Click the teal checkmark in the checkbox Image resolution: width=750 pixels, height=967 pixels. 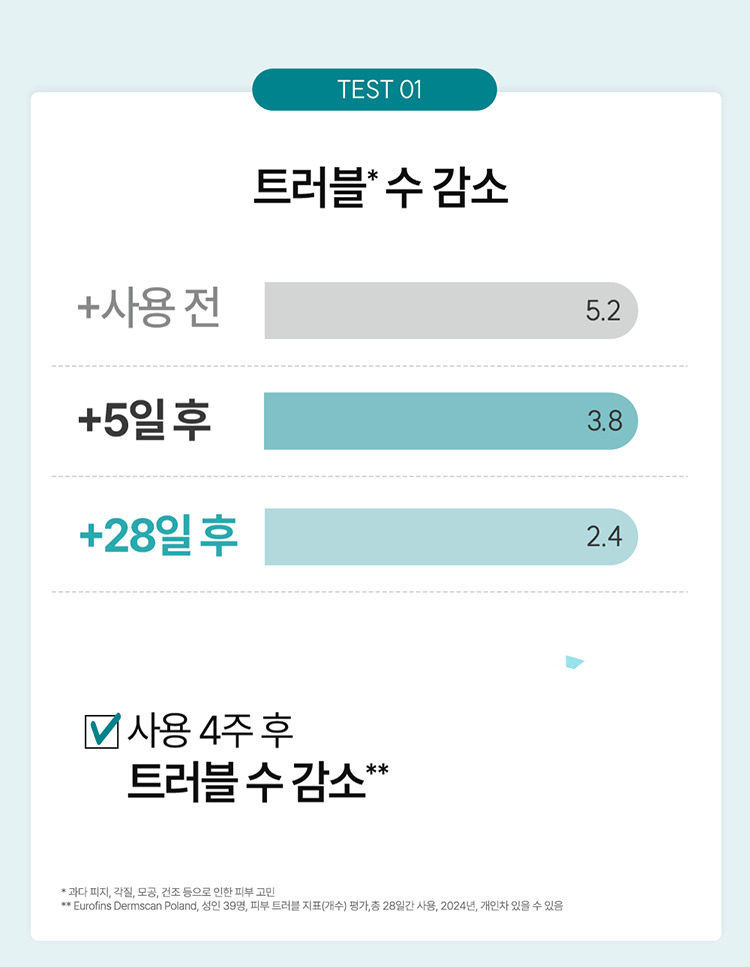pyautogui.click(x=104, y=729)
